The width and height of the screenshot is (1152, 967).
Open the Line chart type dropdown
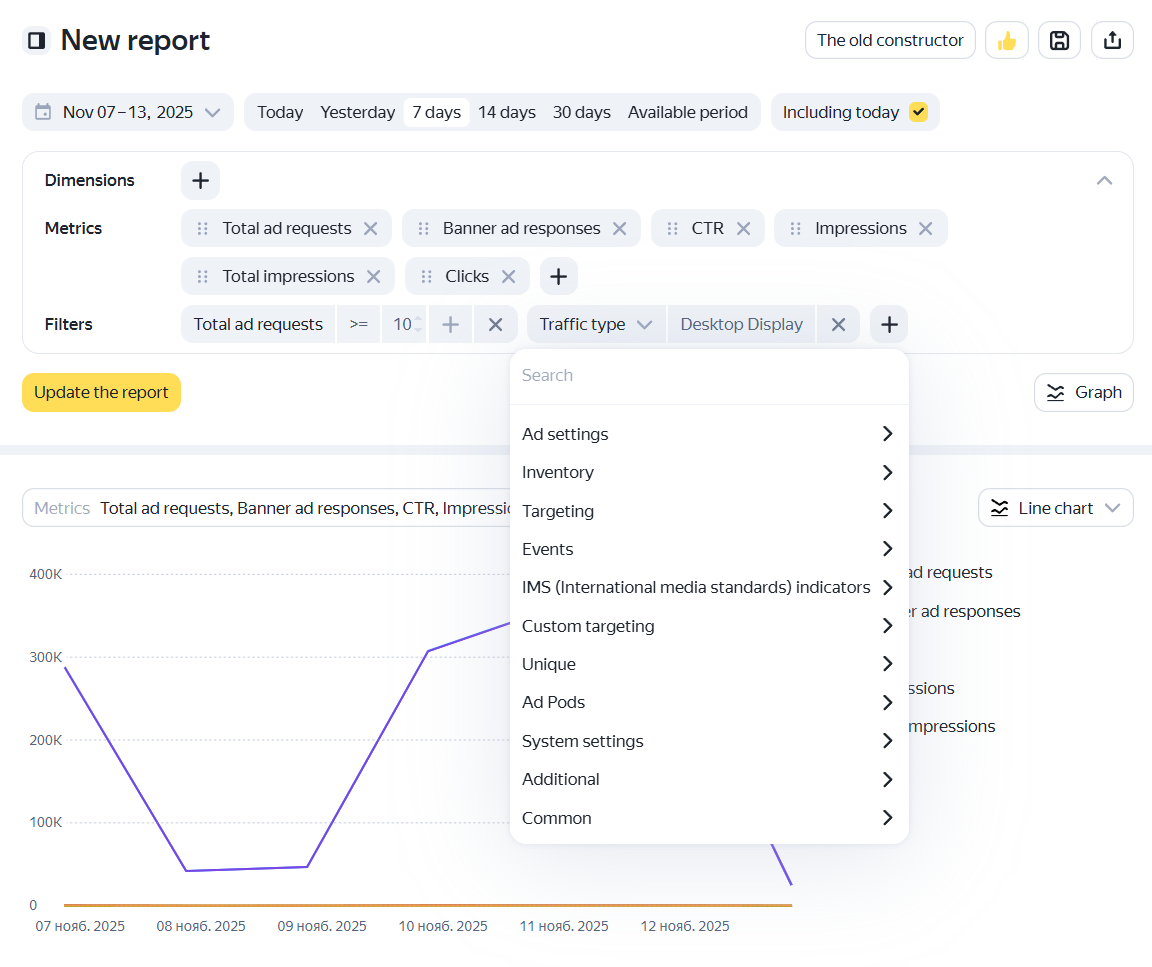coord(1056,508)
